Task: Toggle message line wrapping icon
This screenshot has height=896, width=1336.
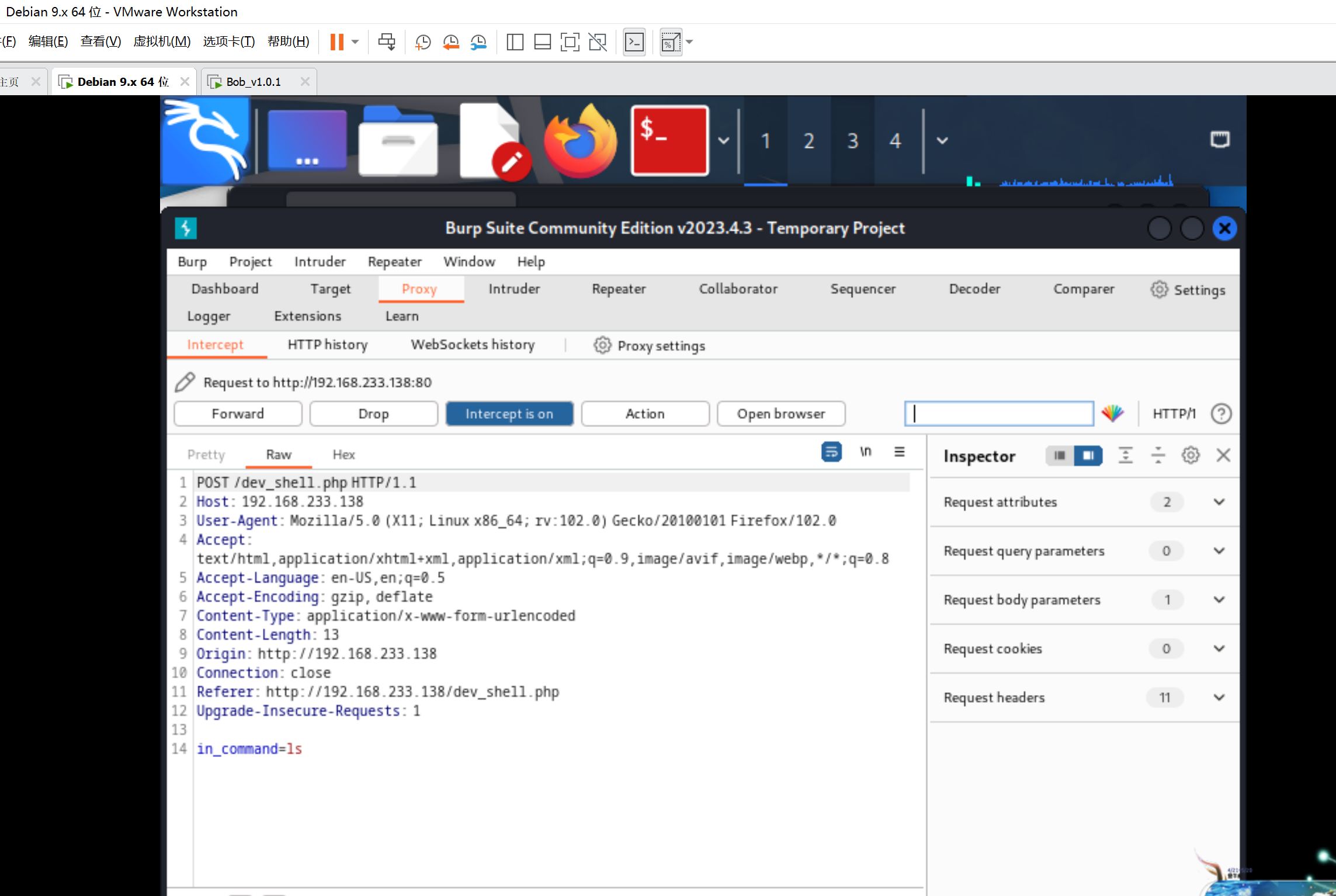Action: pyautogui.click(x=831, y=452)
